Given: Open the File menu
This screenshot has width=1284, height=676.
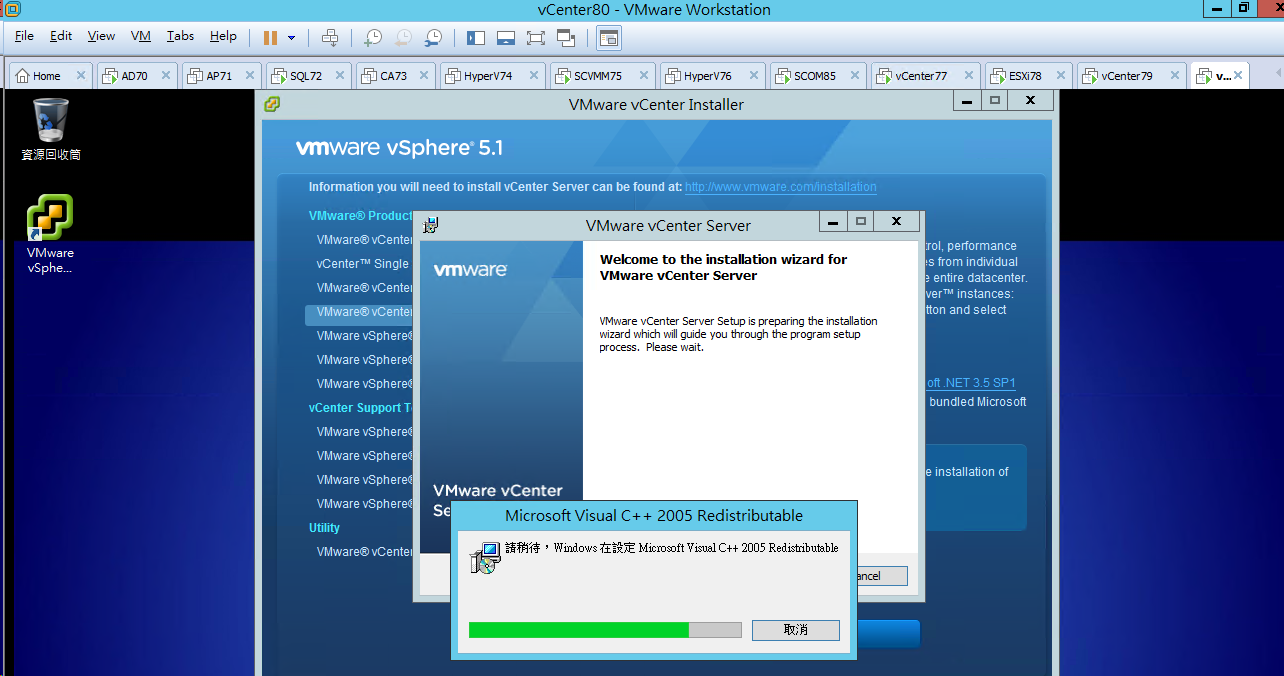Looking at the screenshot, I should [x=24, y=36].
